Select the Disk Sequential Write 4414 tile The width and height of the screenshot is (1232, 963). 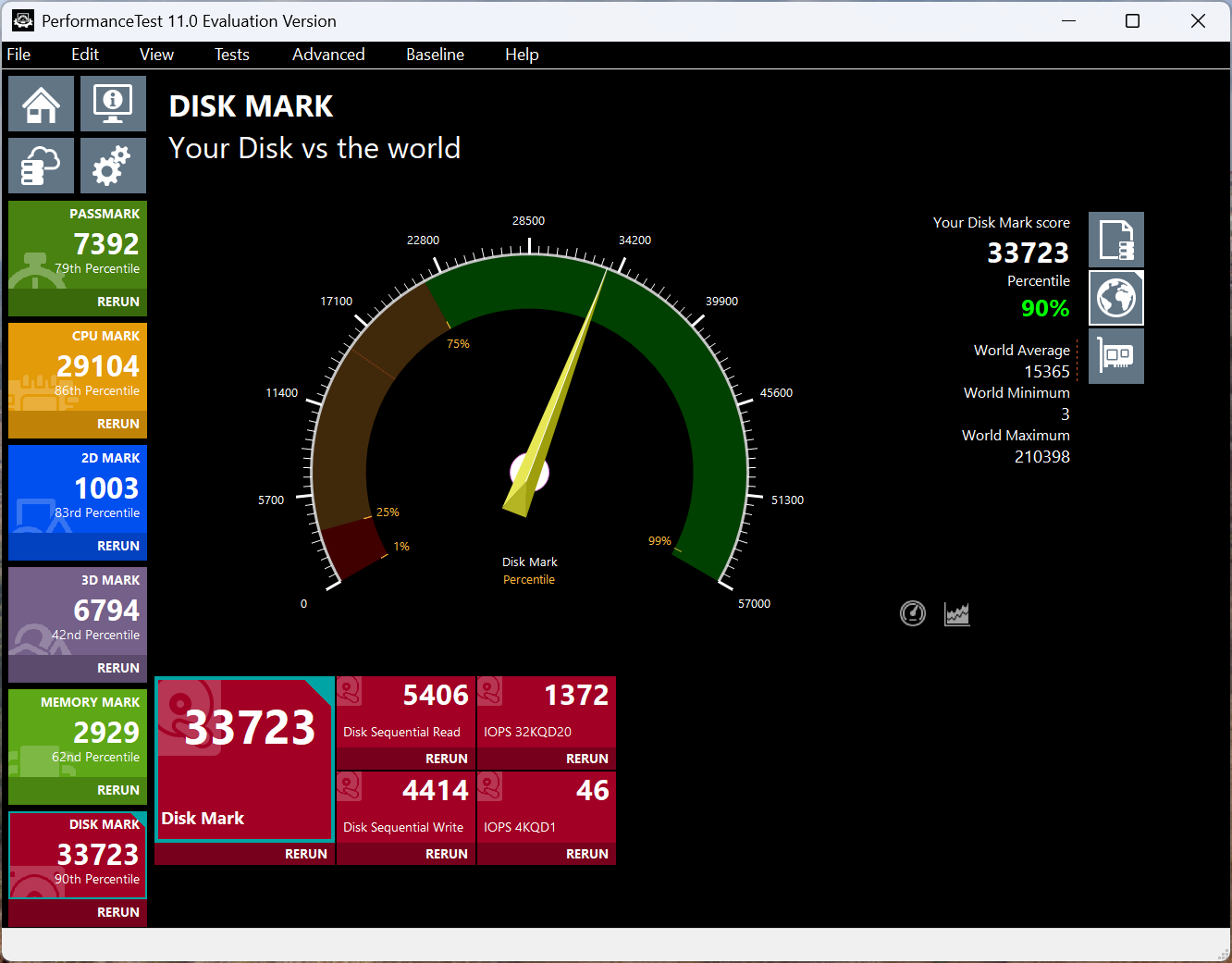click(406, 808)
